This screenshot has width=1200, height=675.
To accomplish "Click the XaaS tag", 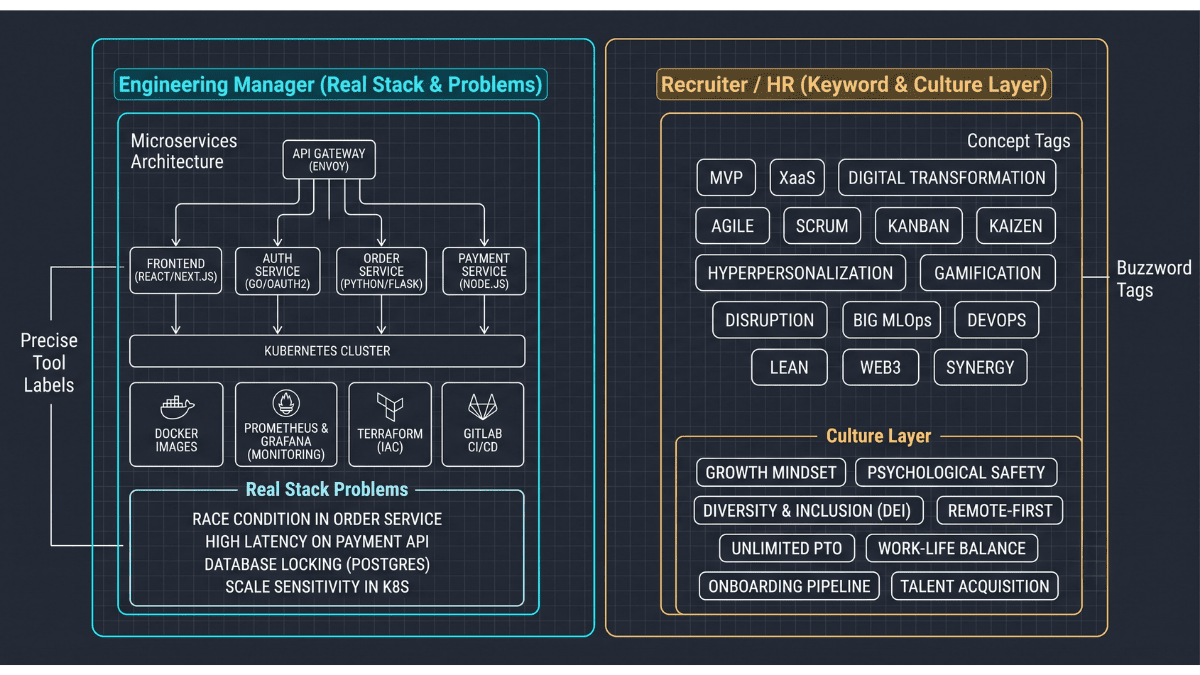I will click(x=797, y=178).
